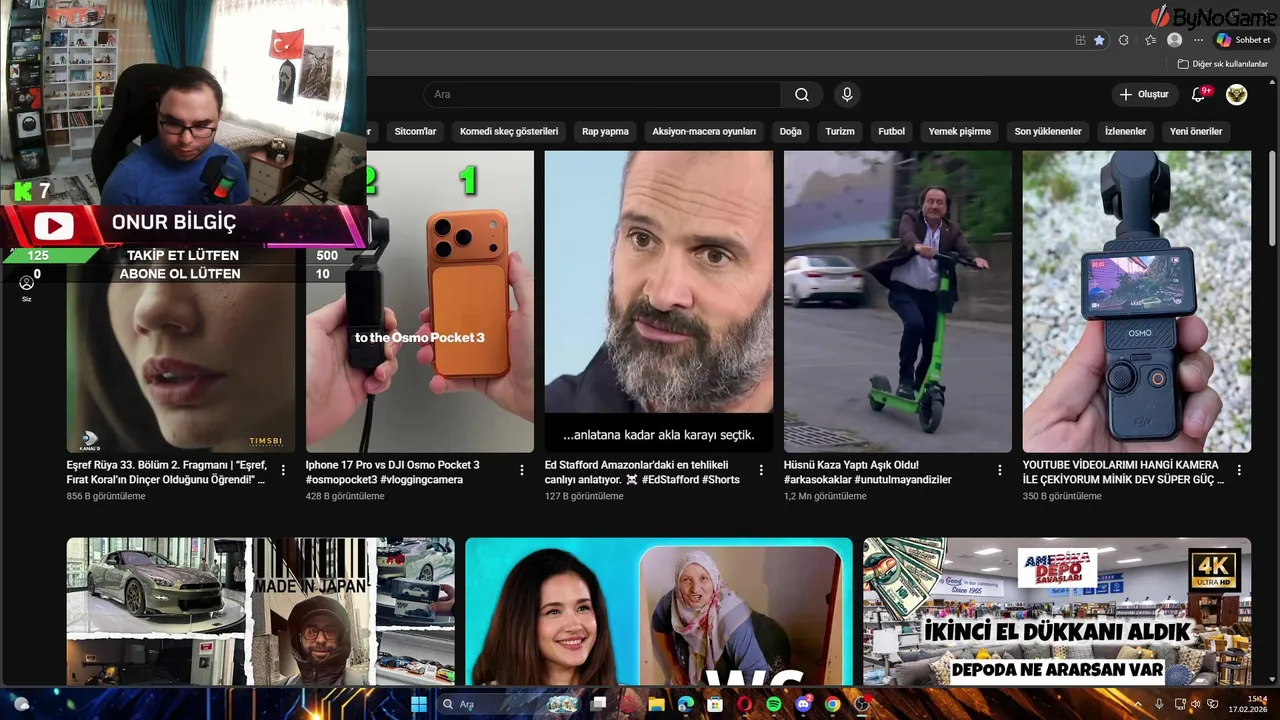Viewport: 1280px width, 720px height.
Task: Click the YouTube page vertical scrollbar
Action: [x=1272, y=200]
